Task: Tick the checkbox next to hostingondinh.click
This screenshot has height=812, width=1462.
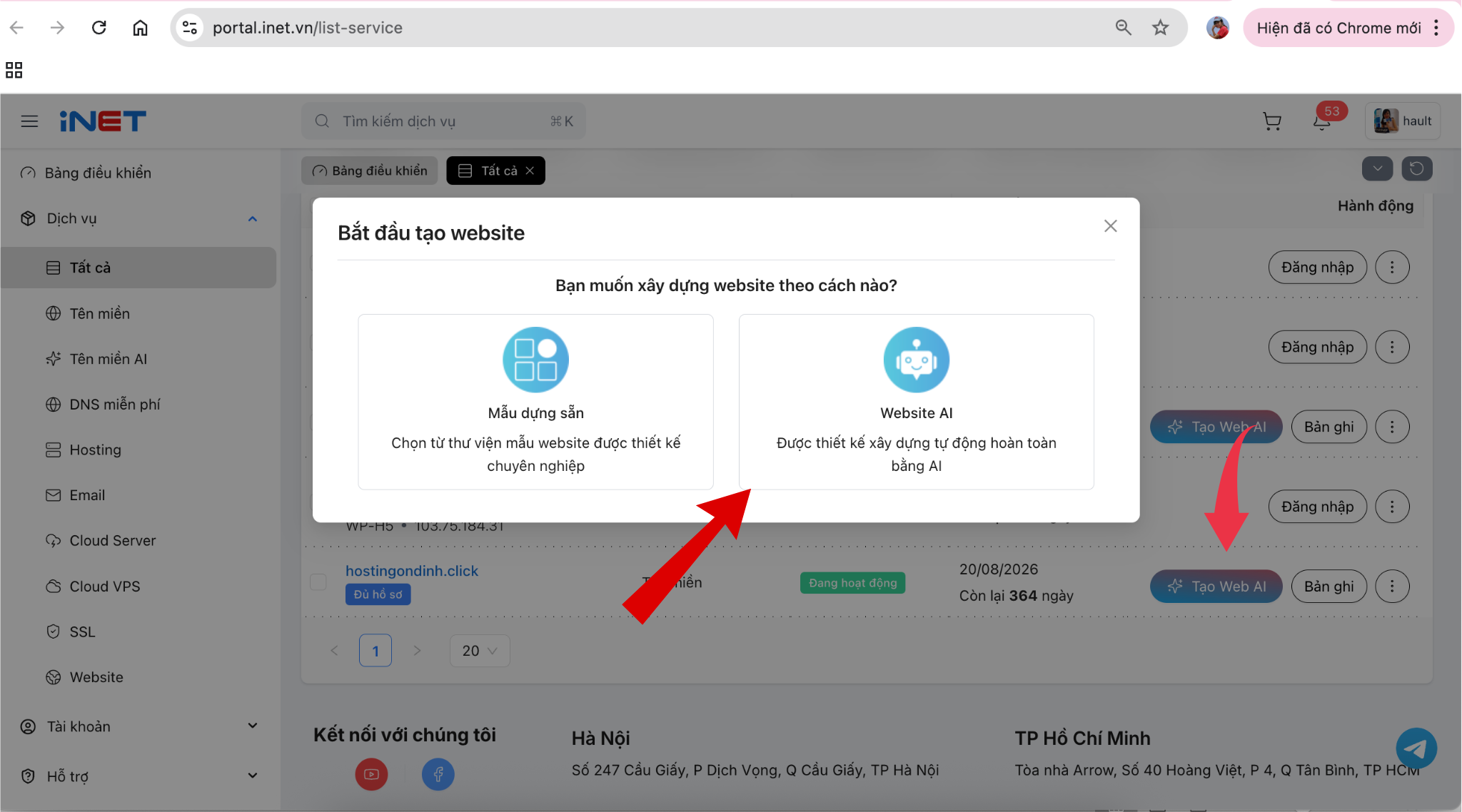Action: coord(318,582)
